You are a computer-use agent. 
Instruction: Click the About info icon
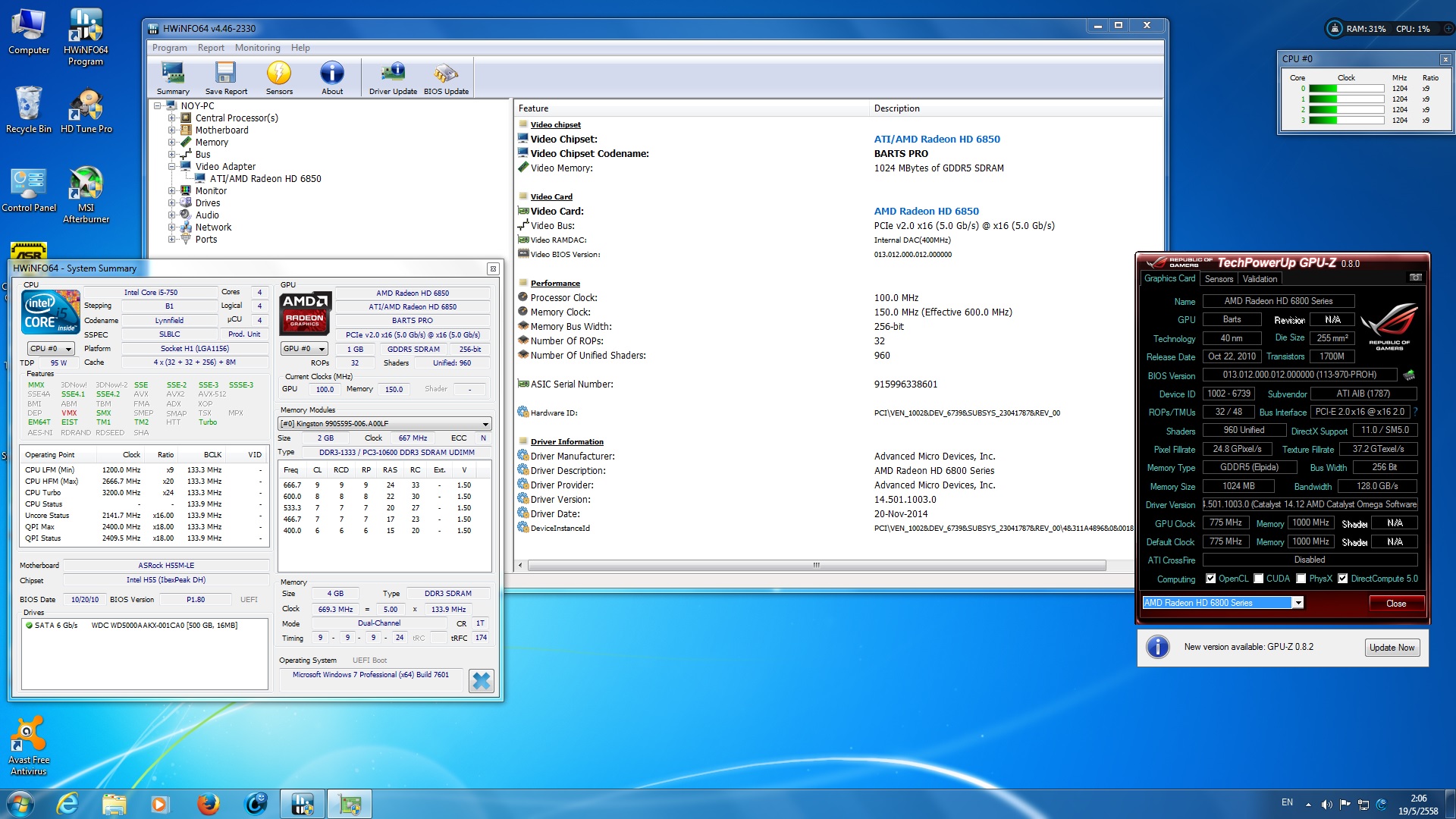332,77
